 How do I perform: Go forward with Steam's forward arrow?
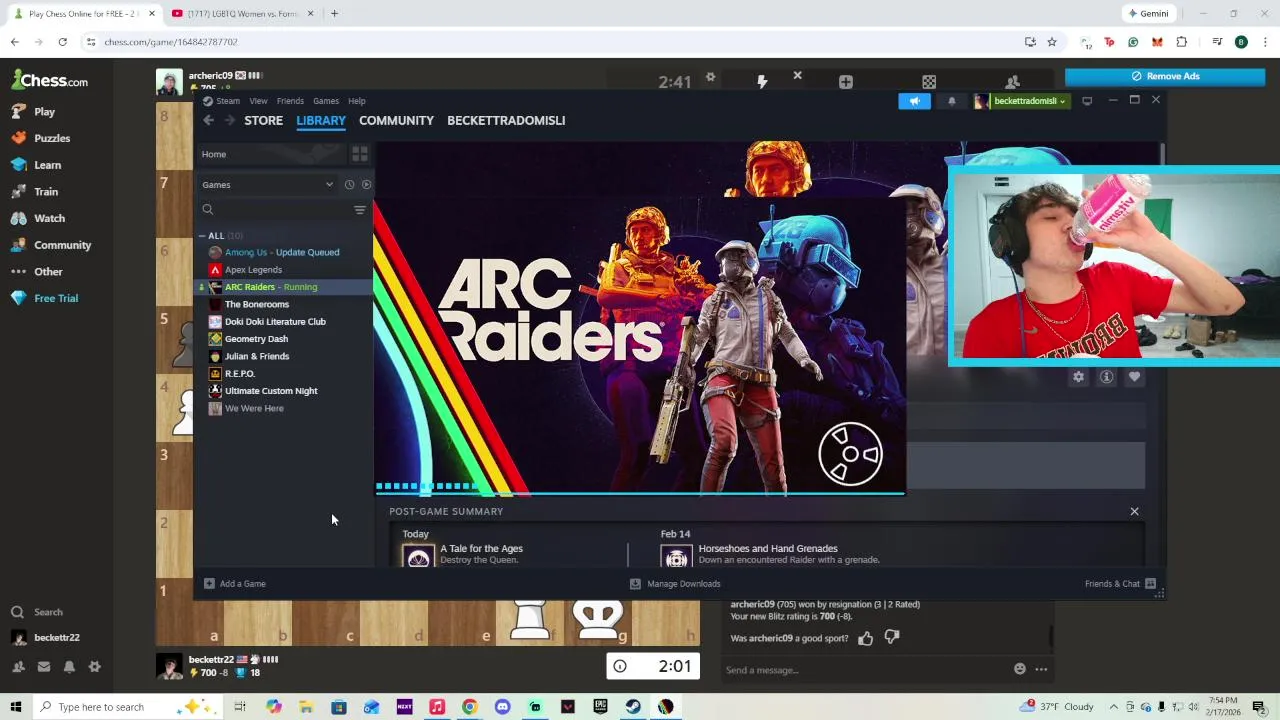[x=229, y=120]
